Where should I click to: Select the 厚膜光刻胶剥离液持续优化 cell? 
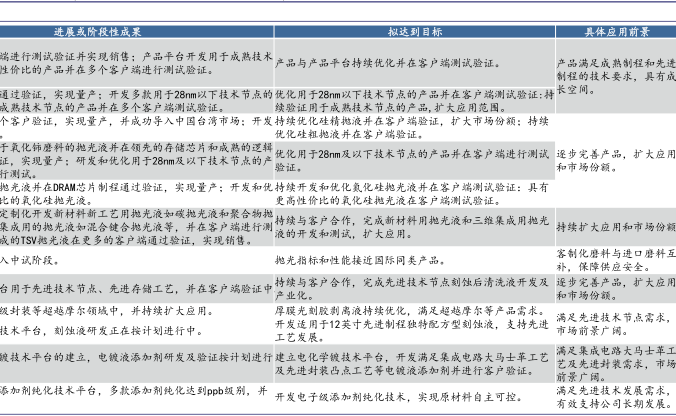click(413, 311)
